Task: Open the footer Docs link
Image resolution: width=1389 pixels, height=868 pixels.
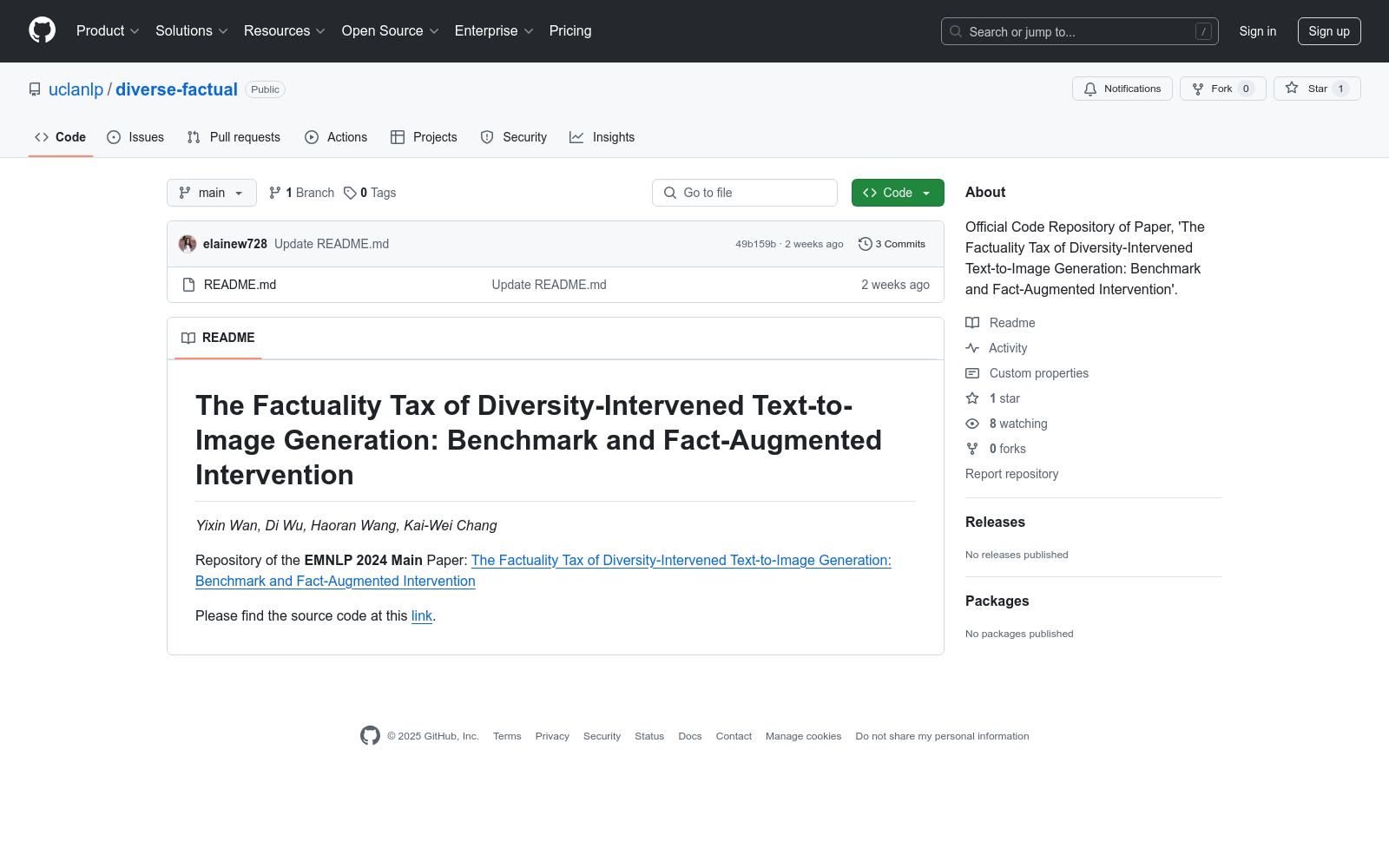Action: [690, 736]
